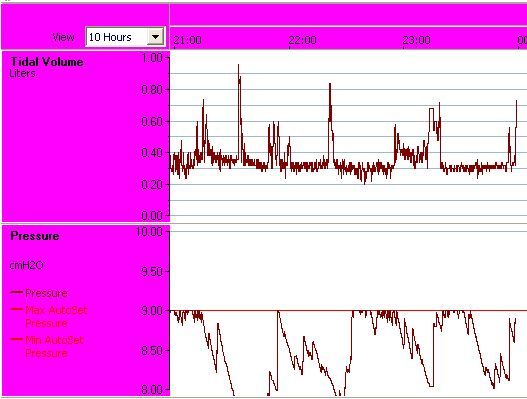527x399 pixels.
Task: Click the Liters unit label
Action: pos(23,74)
